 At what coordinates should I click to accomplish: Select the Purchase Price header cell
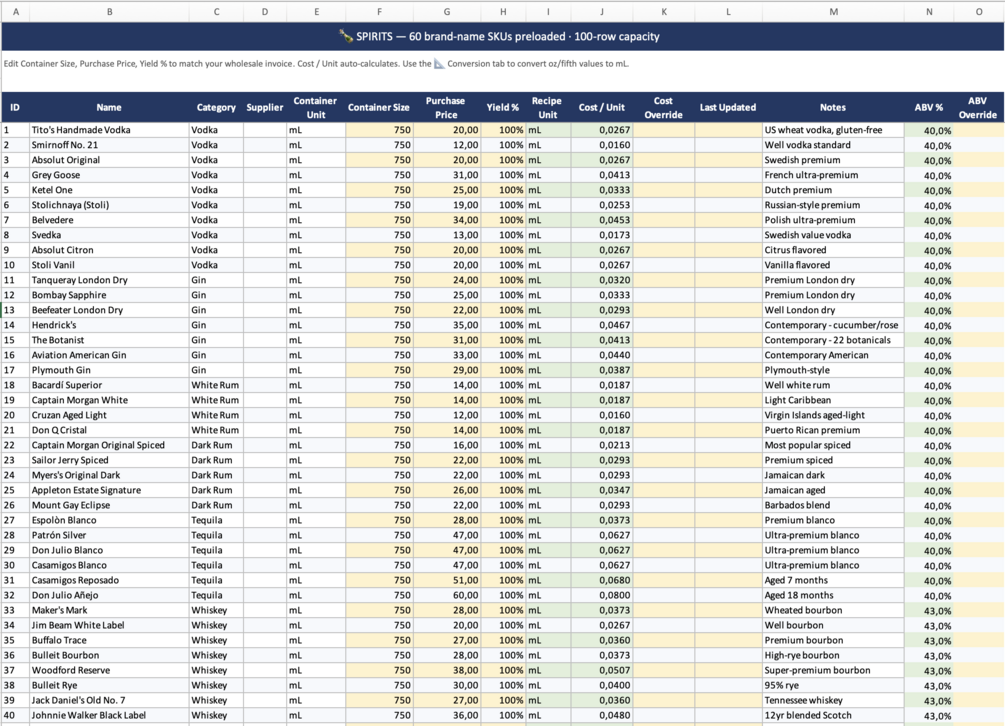445,108
